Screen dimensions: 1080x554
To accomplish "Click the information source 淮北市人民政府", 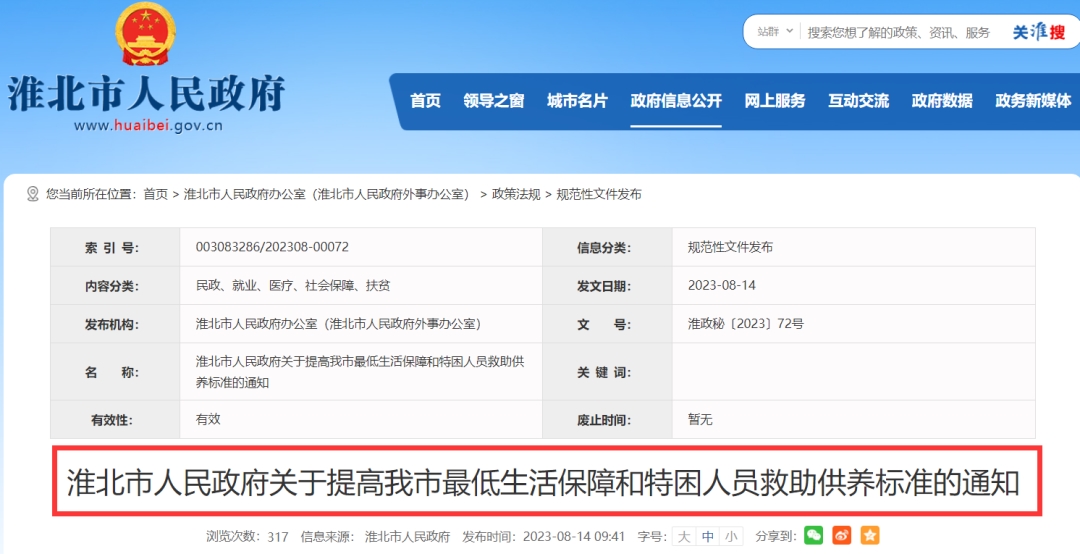I will (407, 537).
